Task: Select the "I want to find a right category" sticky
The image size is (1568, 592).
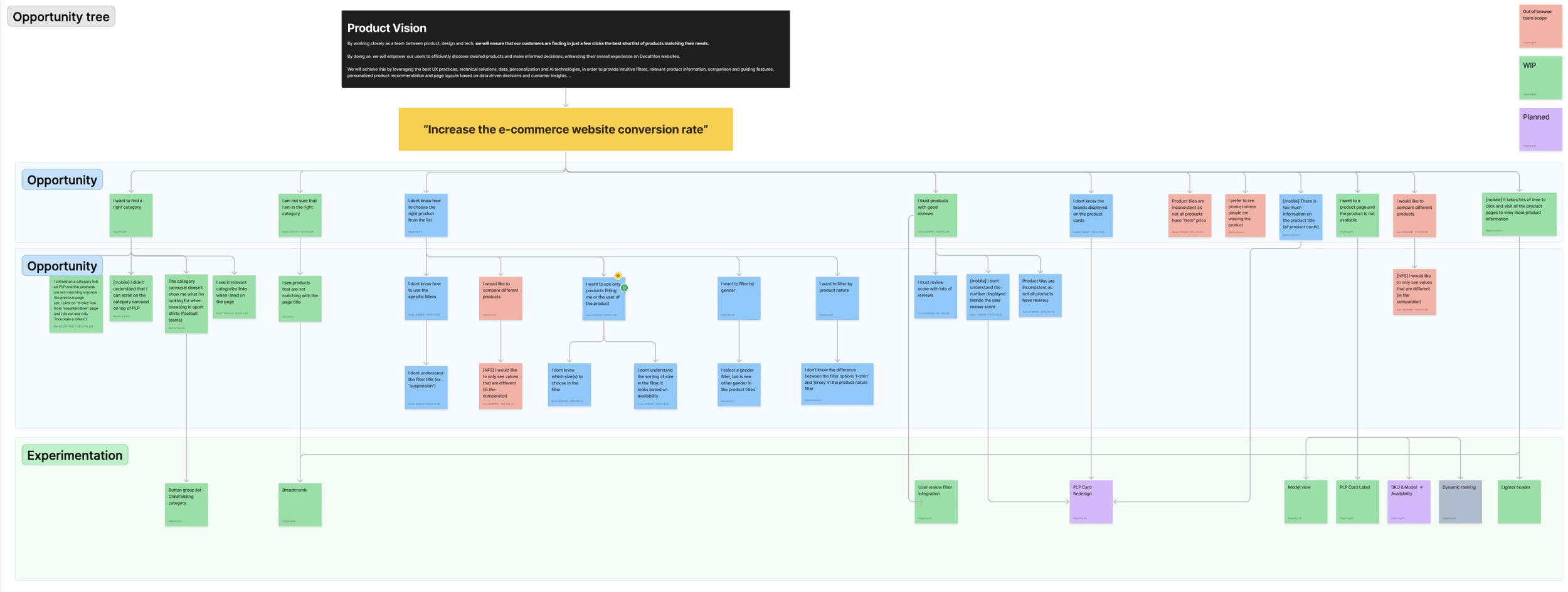Action: (x=131, y=215)
